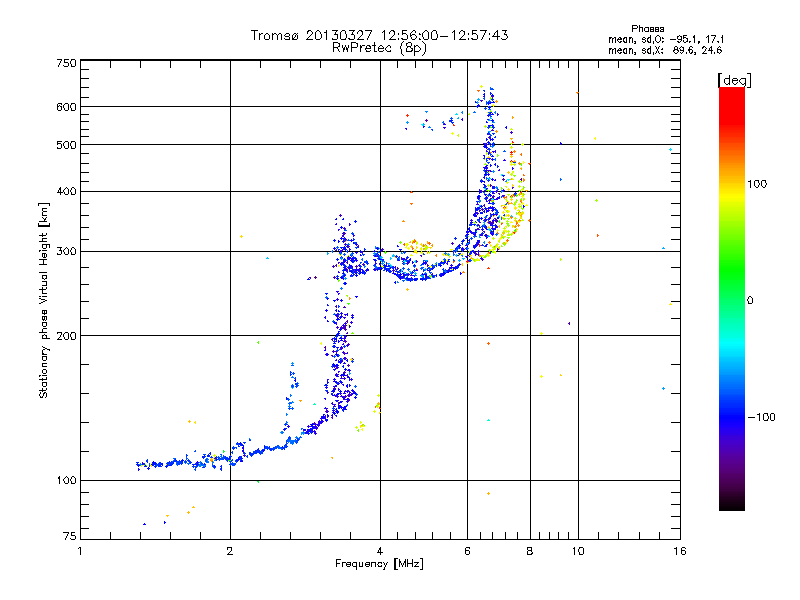This screenshot has width=800, height=600.
Task: Click the y-axis '300' tick label
Action: point(66,252)
